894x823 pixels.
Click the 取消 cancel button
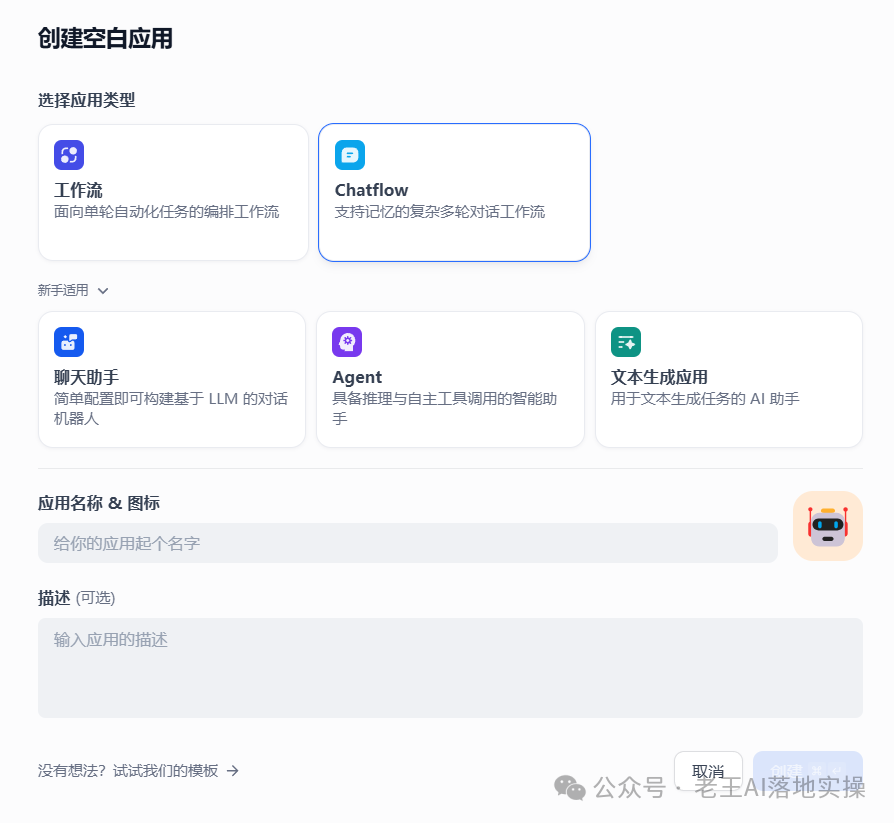click(708, 771)
